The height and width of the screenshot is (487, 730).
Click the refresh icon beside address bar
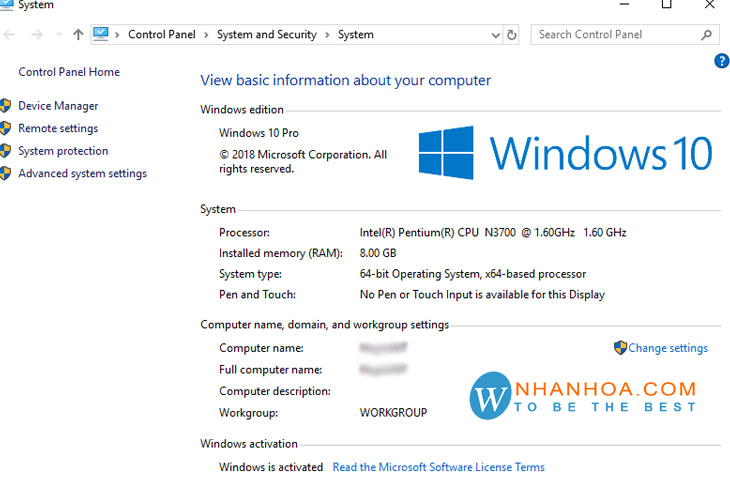pyautogui.click(x=511, y=35)
